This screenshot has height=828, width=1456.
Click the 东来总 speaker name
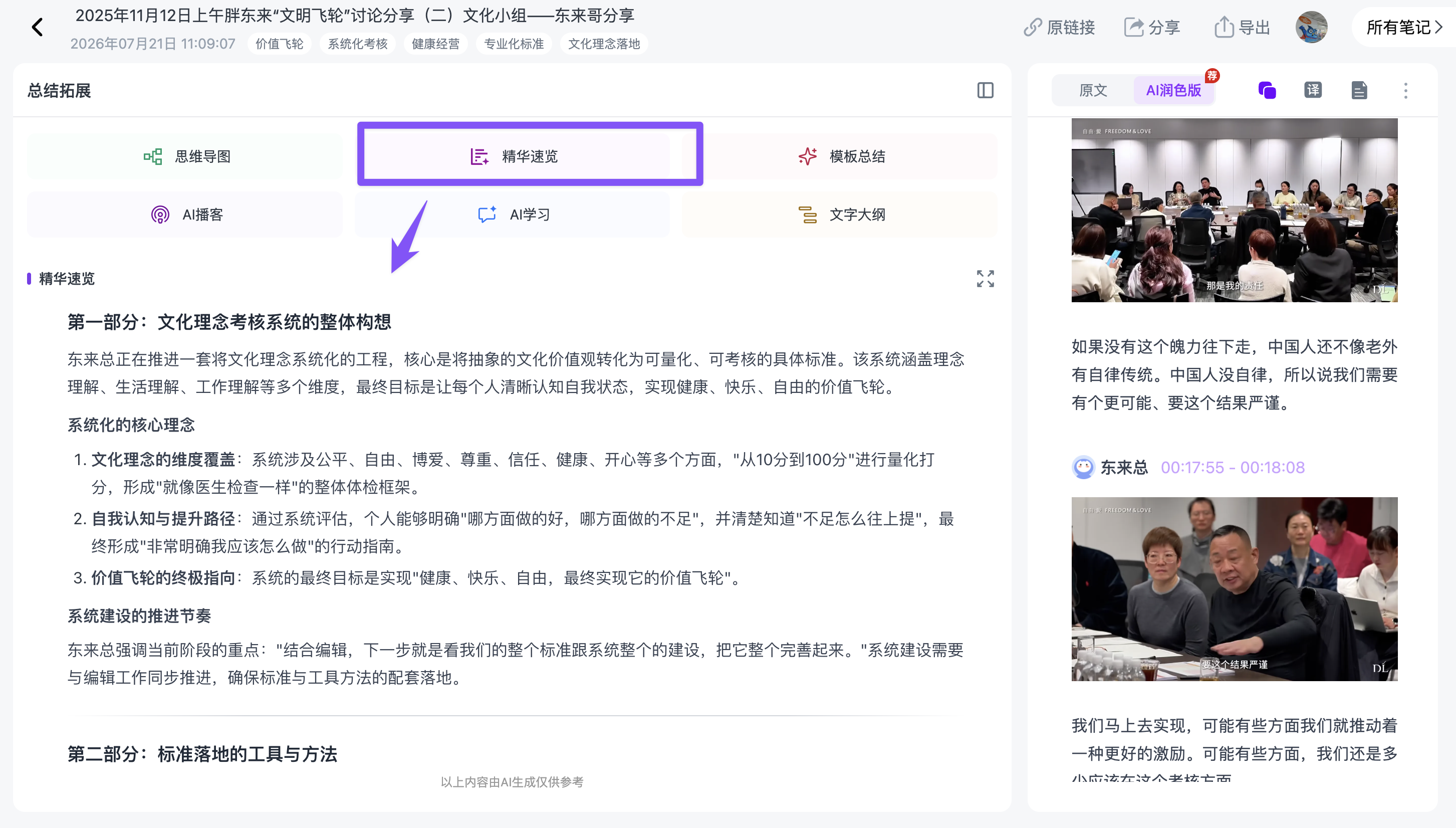tap(1123, 468)
